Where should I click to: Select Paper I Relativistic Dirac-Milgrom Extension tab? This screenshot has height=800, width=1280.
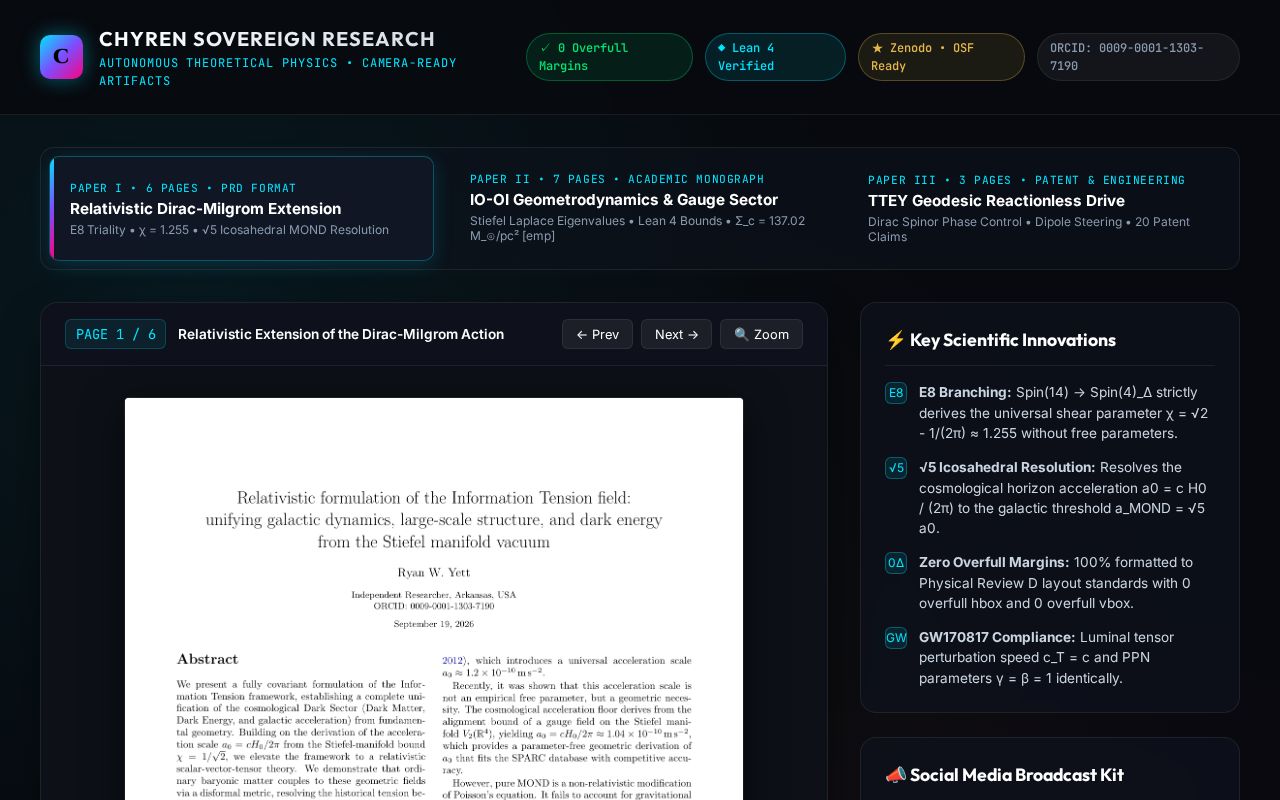click(x=242, y=208)
